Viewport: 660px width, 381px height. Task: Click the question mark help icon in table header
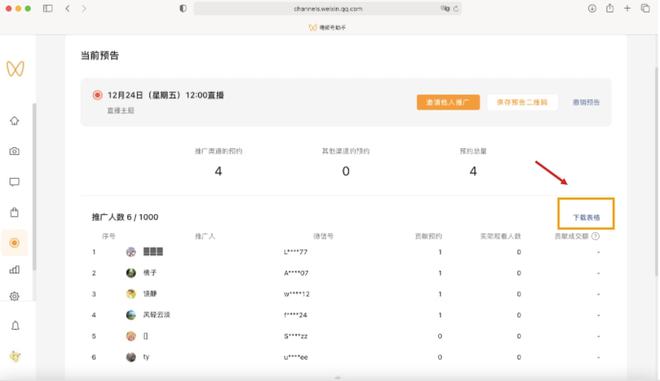[595, 236]
